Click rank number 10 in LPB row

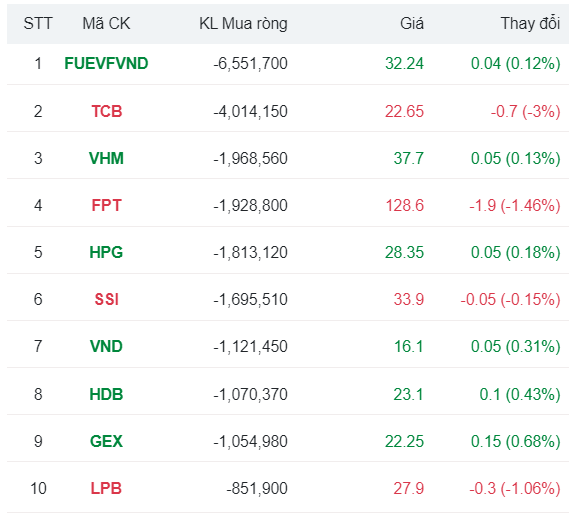coord(38,488)
